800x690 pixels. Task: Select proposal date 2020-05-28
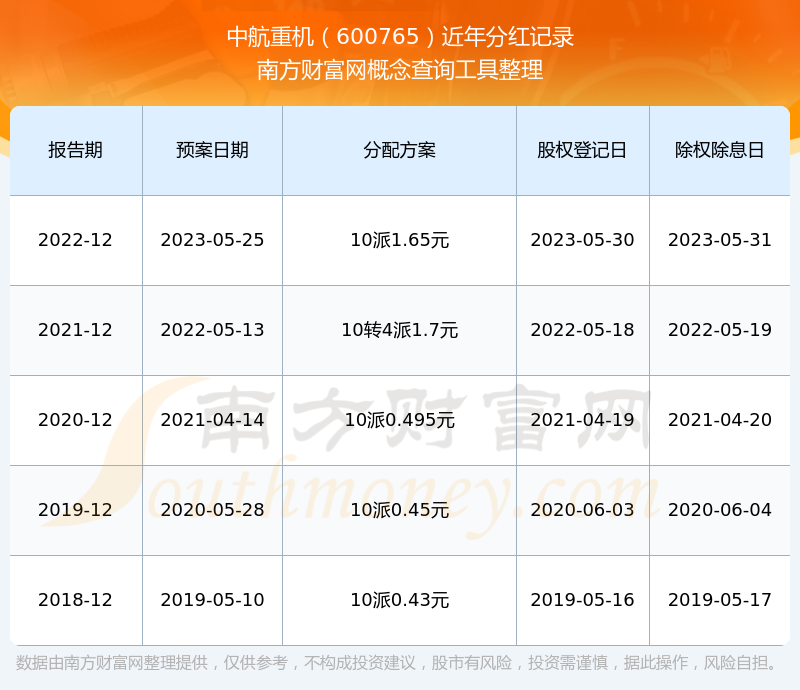coord(212,510)
